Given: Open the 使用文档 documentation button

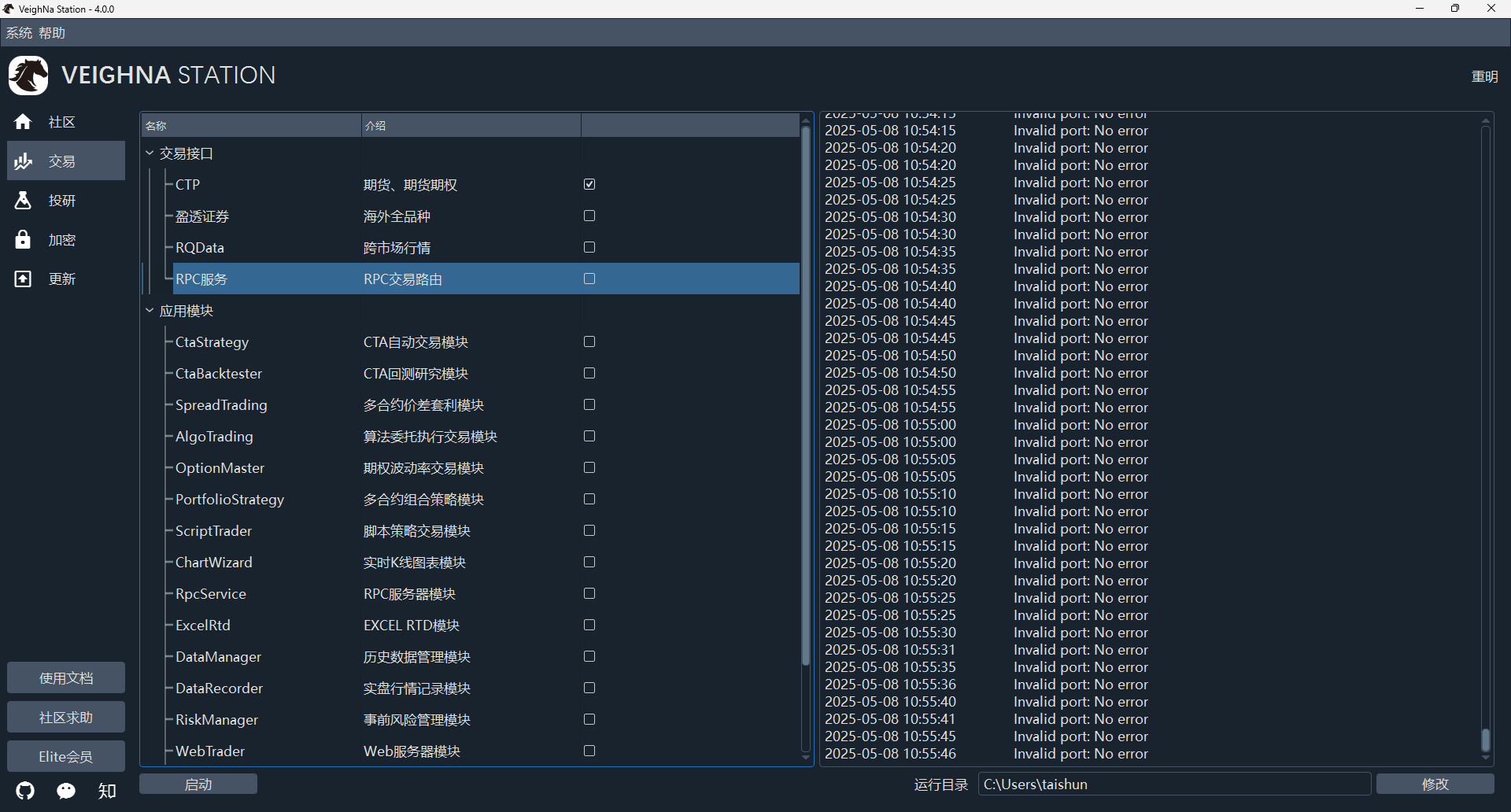Looking at the screenshot, I should tap(66, 678).
